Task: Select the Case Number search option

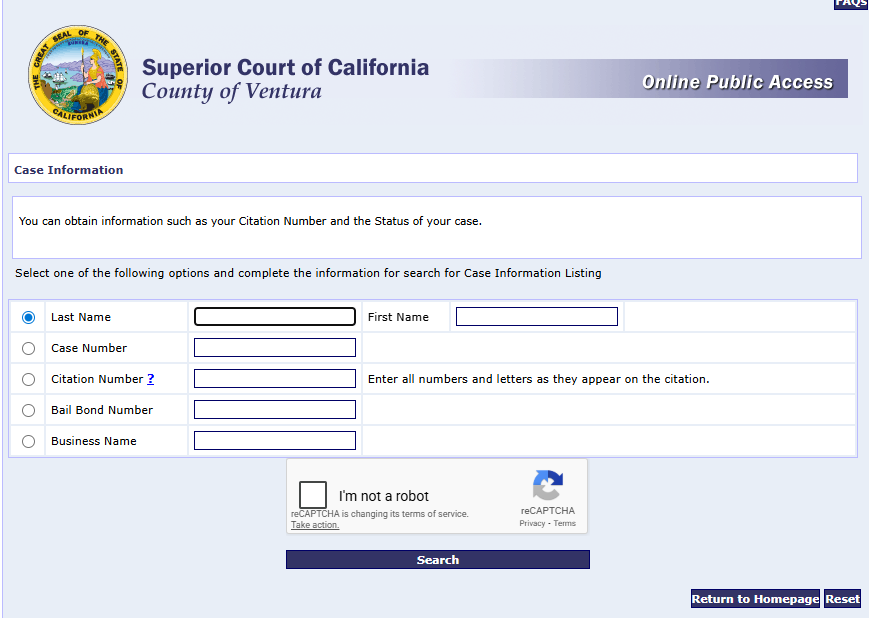Action: 28,348
